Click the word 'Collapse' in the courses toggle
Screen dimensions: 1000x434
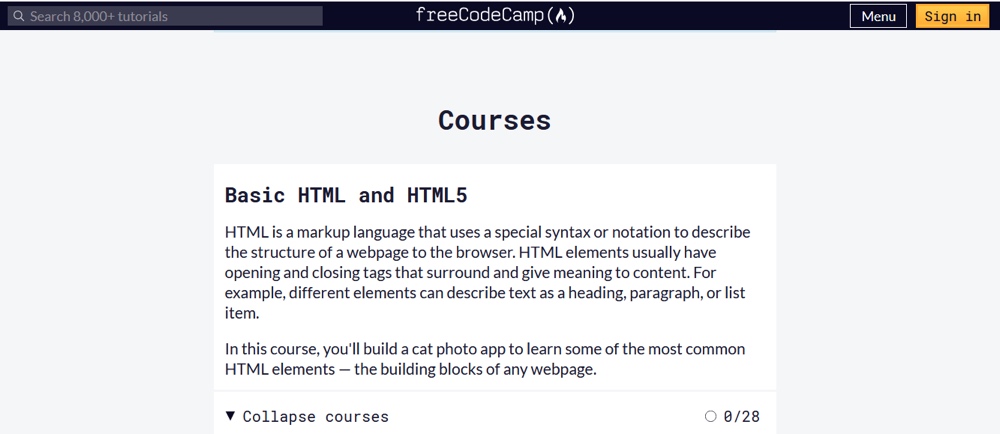click(279, 416)
